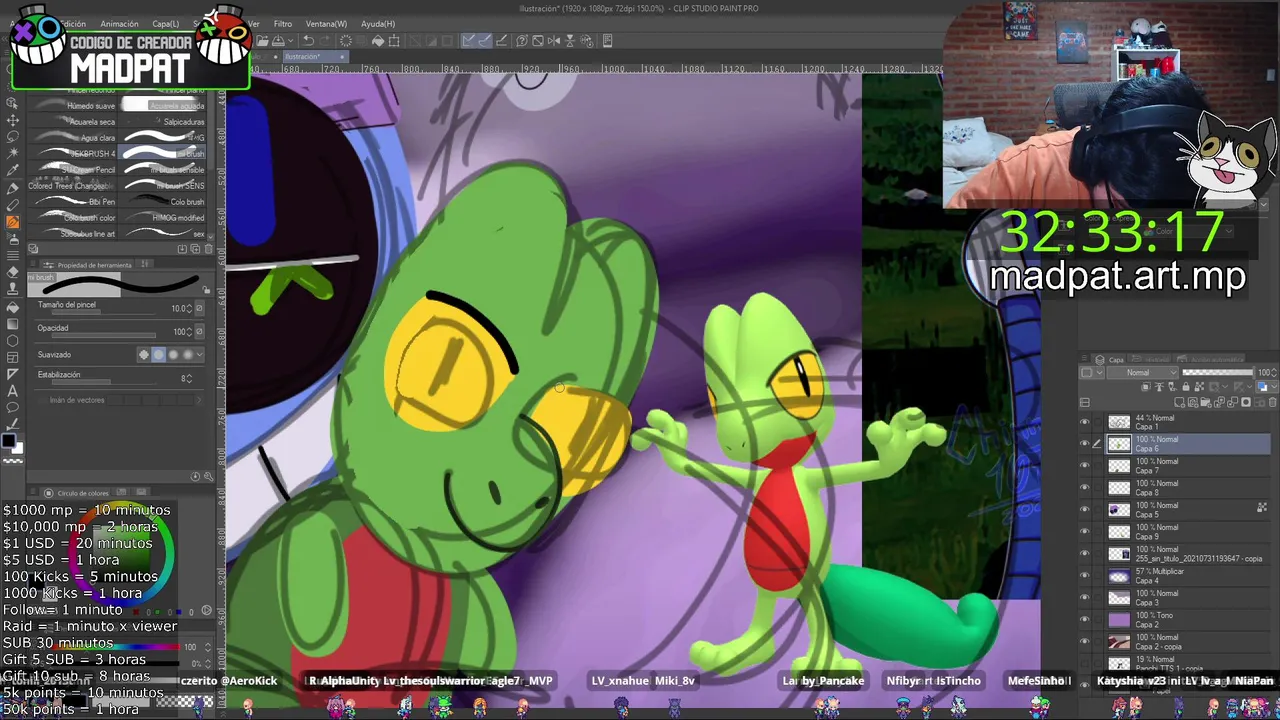Viewport: 1280px width, 720px height.
Task: Click the delete layer trash icon
Action: [x=1273, y=402]
